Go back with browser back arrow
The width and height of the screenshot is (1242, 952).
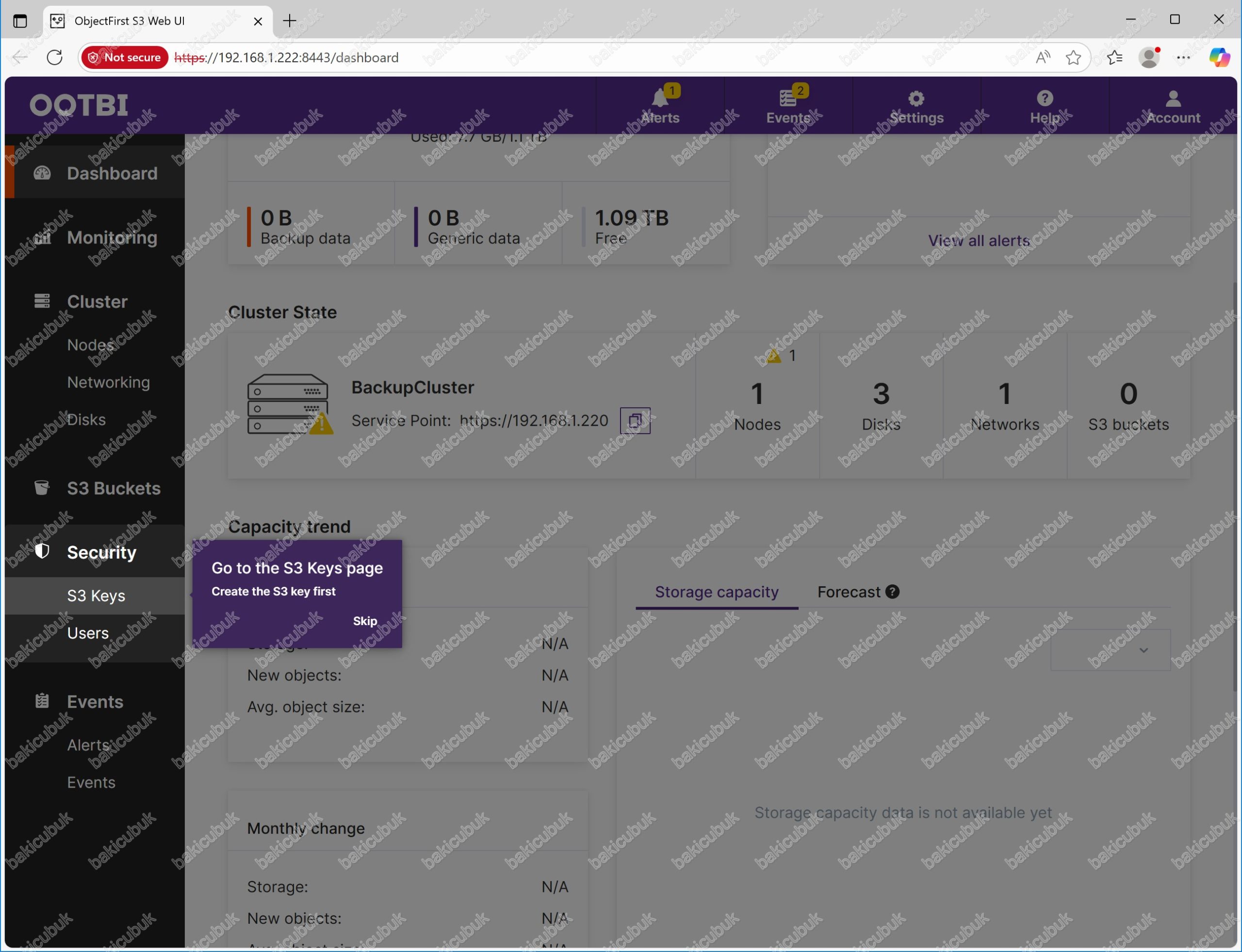[x=20, y=57]
